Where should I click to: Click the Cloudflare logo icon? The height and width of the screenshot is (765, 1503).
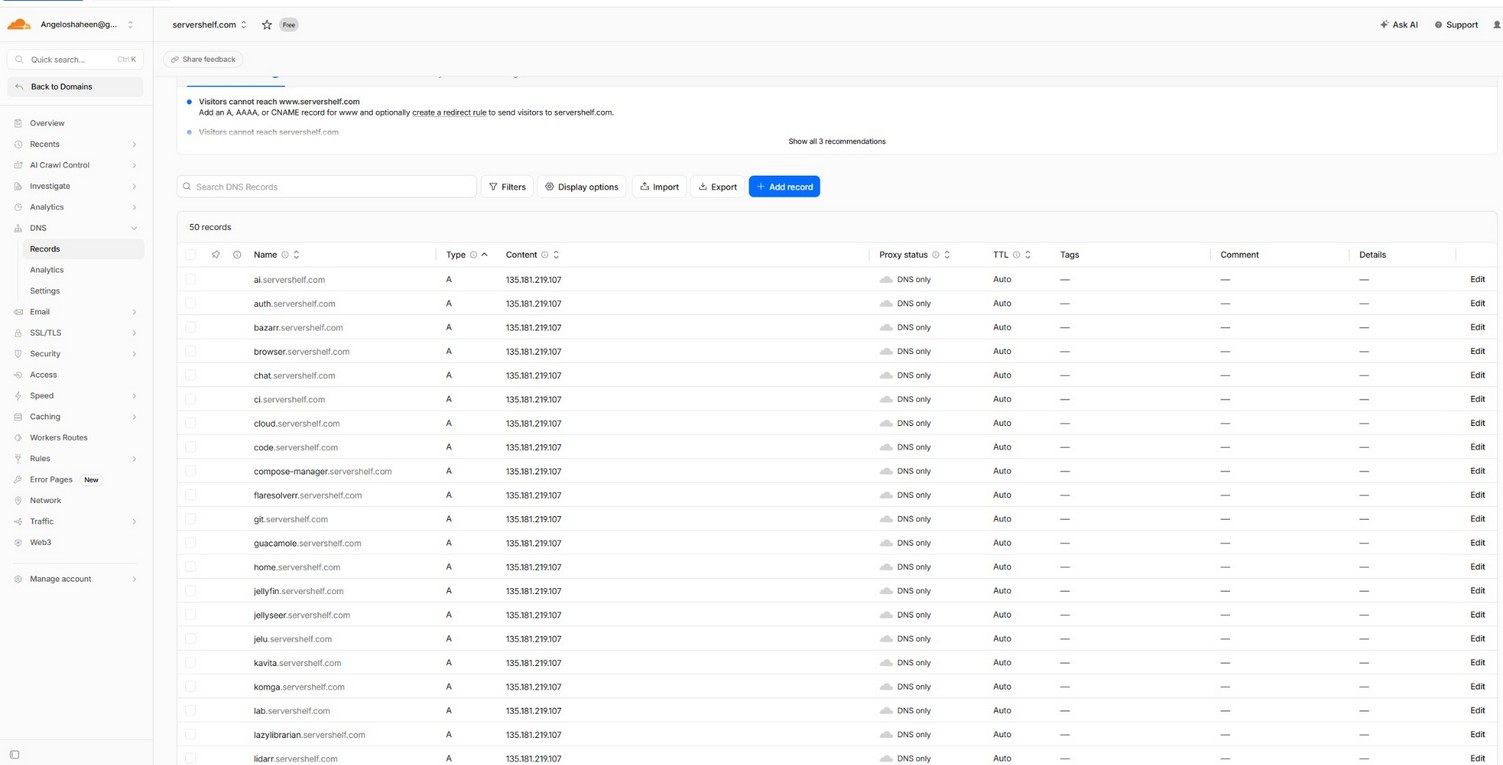pos(19,24)
